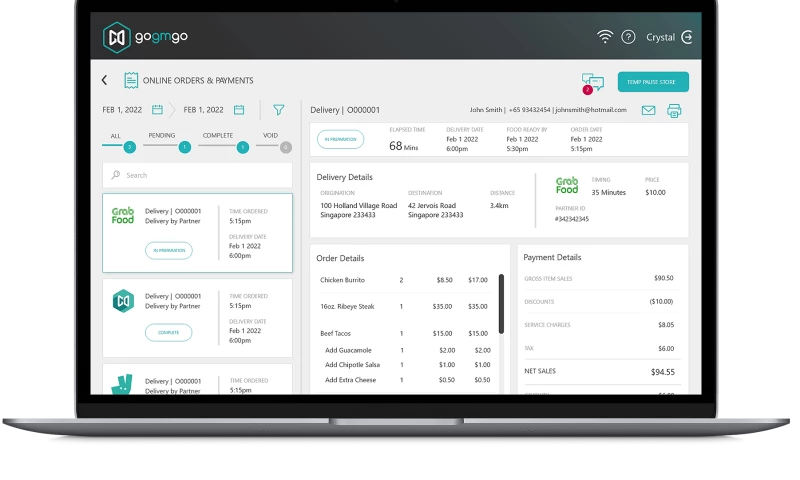
Task: Click the Add Guacamole modifier
Action: 348,350
